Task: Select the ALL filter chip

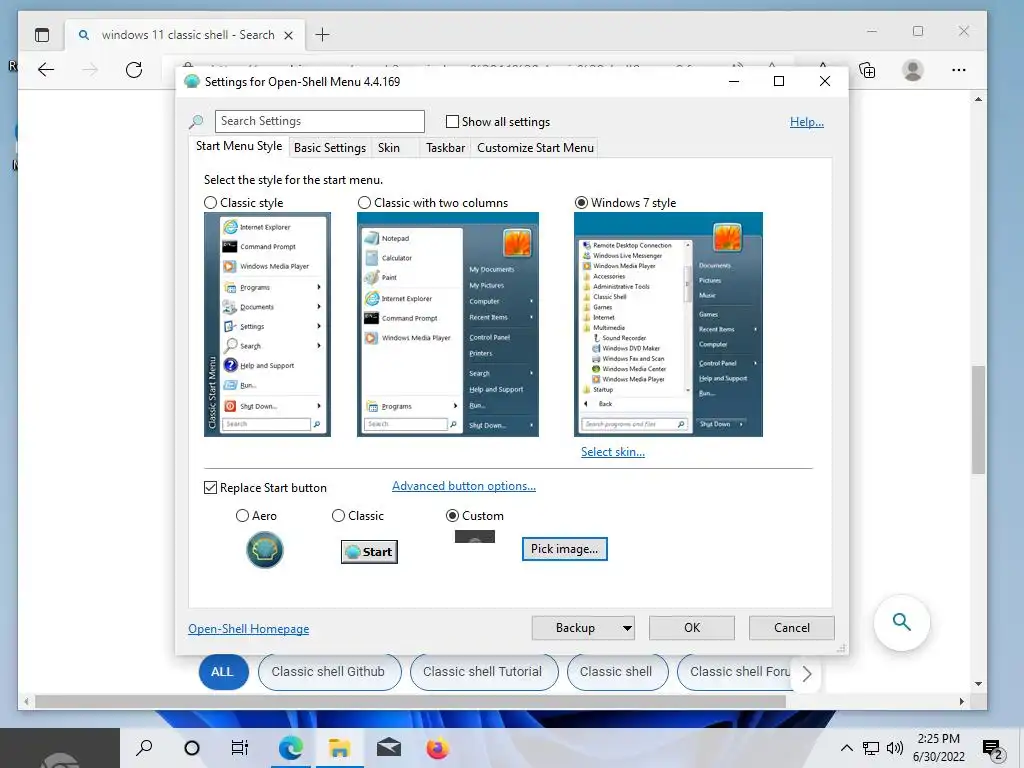Action: 222,671
